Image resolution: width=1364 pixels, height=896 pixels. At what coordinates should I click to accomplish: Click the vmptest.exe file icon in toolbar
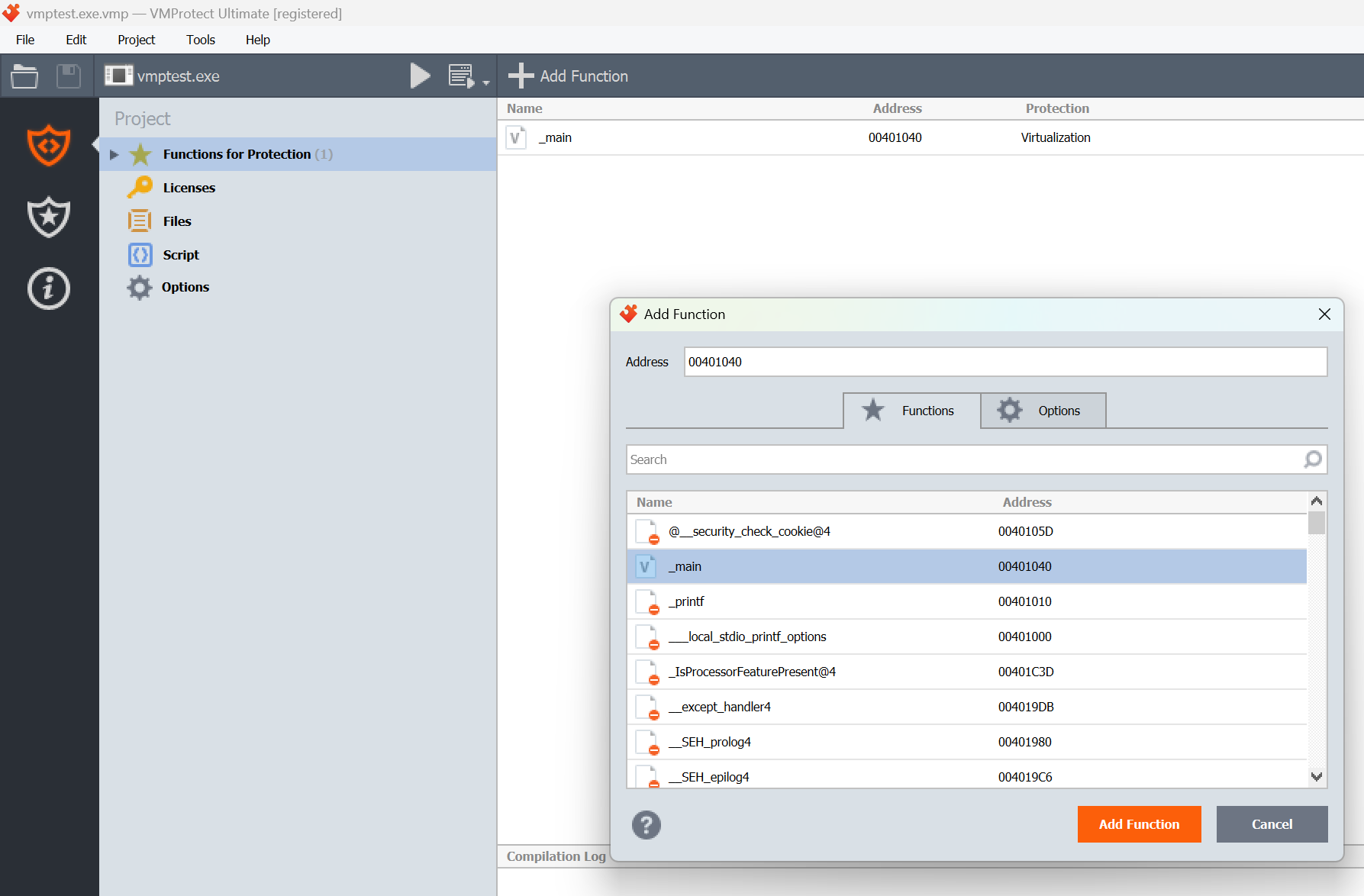tap(118, 76)
